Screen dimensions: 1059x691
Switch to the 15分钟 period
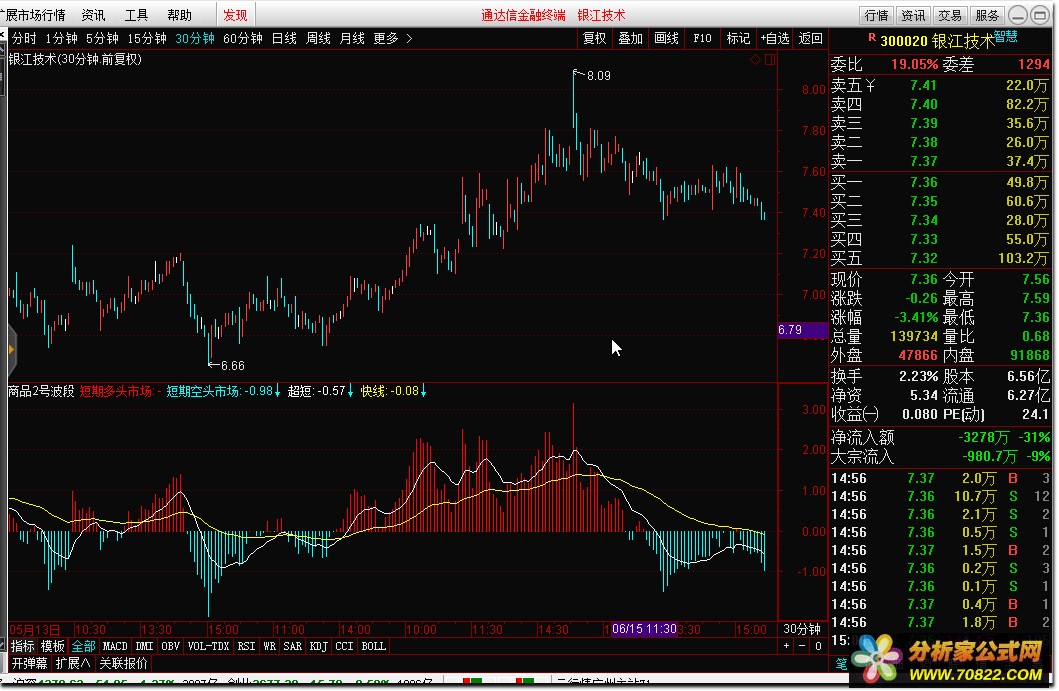point(147,39)
